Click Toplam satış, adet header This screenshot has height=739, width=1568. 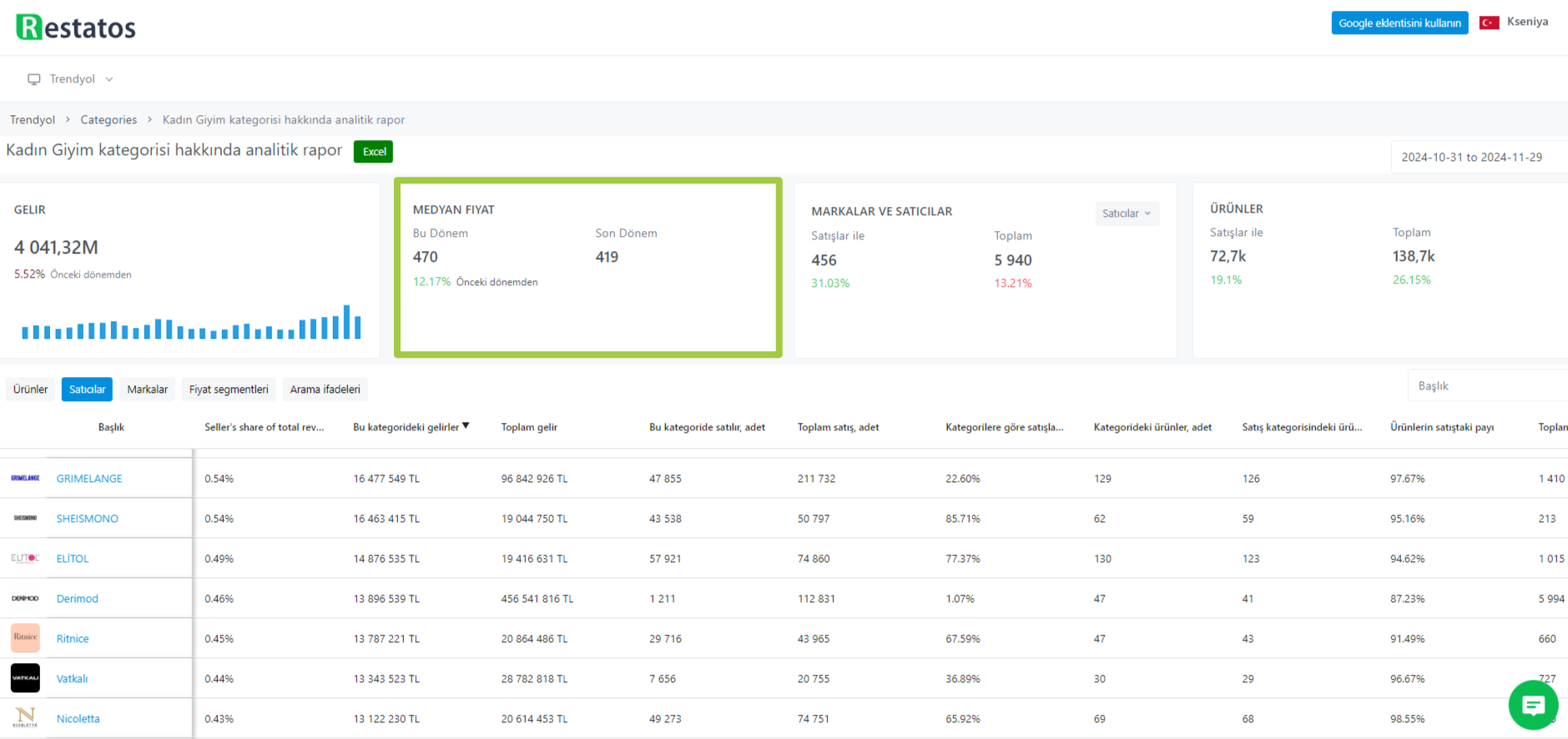coord(838,427)
